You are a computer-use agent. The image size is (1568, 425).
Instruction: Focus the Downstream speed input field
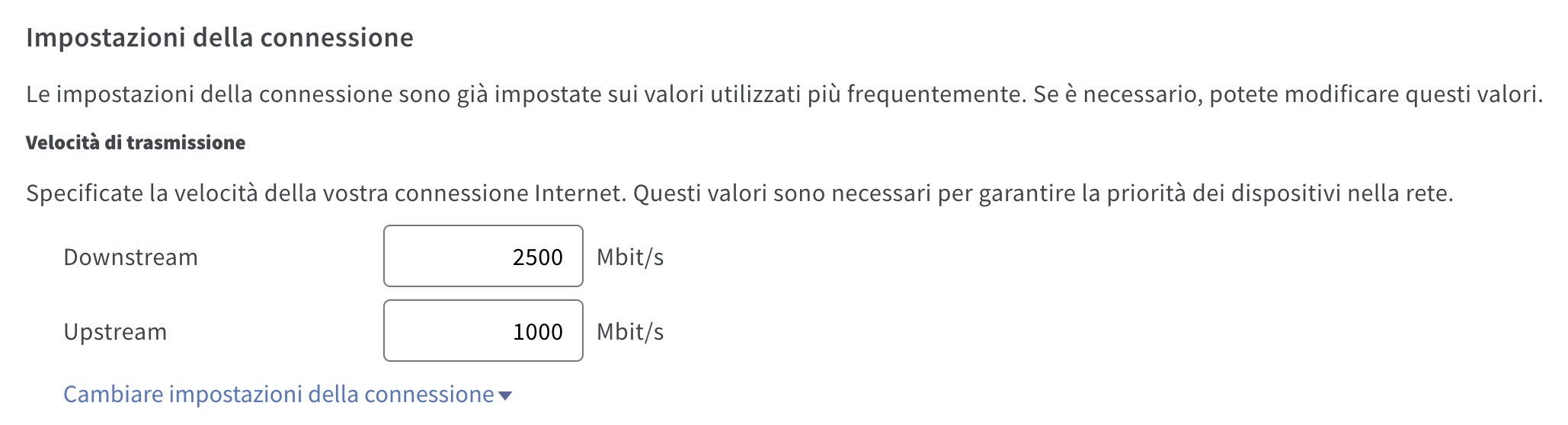[483, 257]
